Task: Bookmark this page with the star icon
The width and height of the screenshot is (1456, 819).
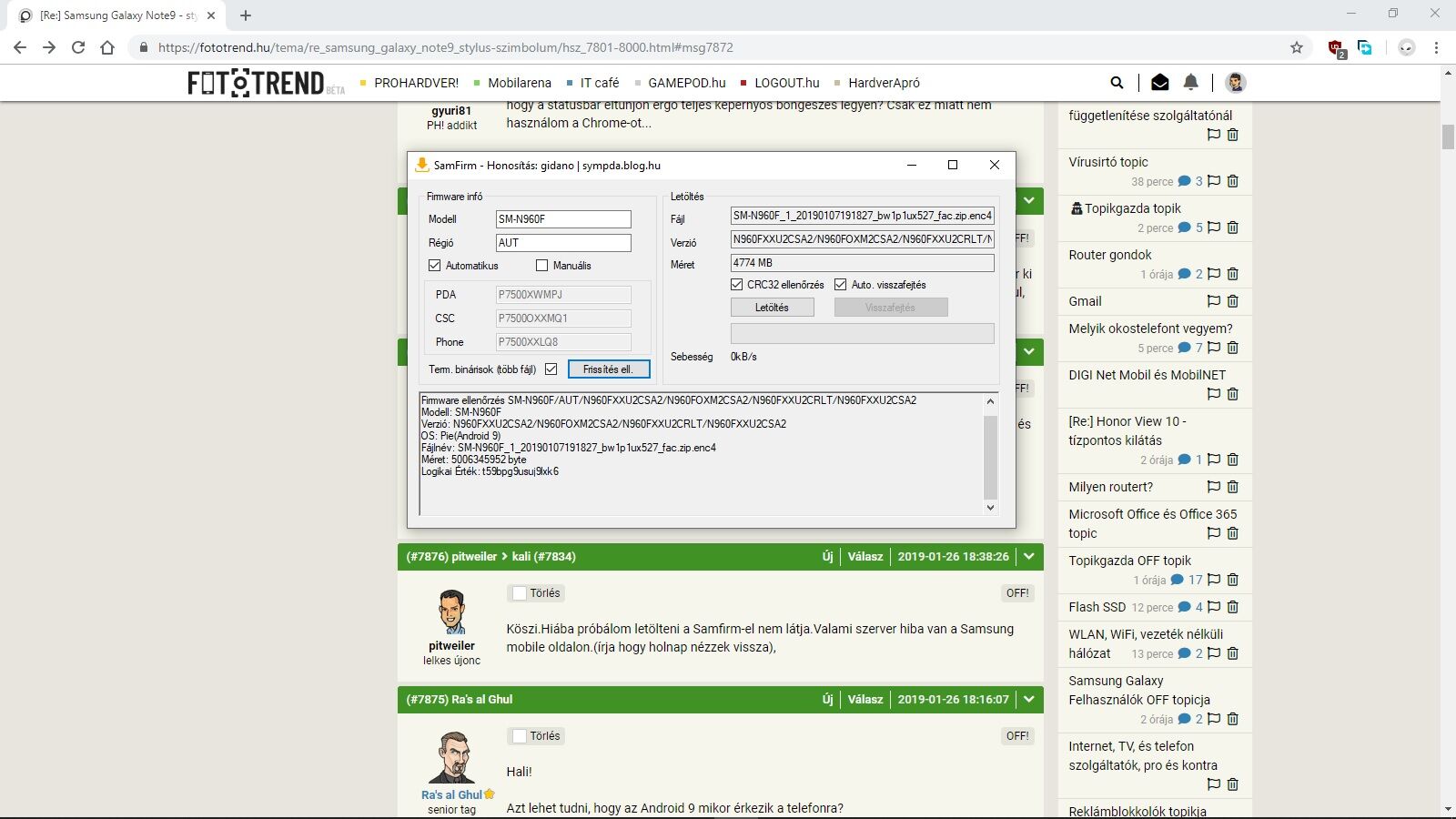Action: click(x=1297, y=47)
